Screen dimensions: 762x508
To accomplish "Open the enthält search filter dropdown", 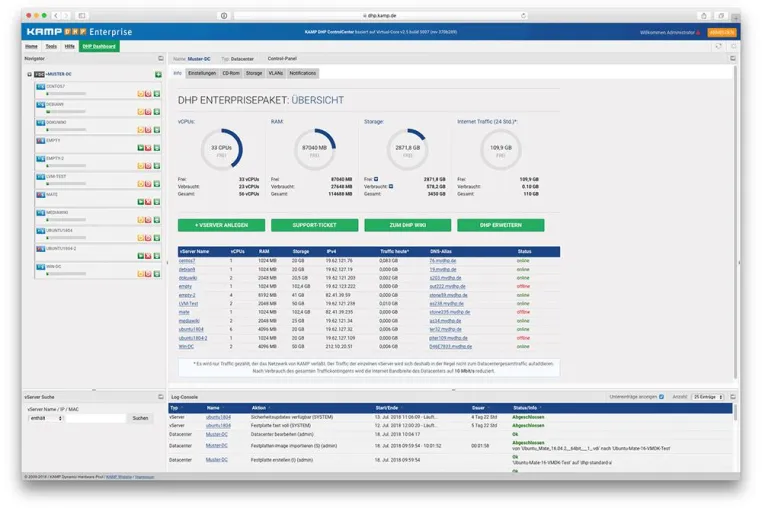I will (46, 419).
